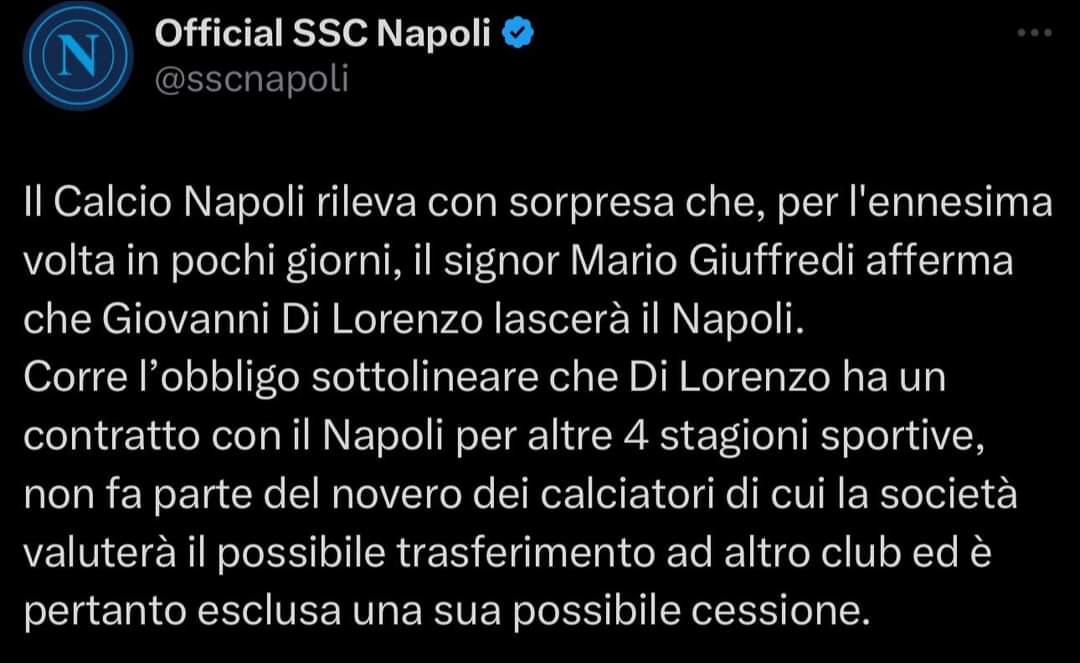Open the SSC Napoli profile avatar

(78, 55)
